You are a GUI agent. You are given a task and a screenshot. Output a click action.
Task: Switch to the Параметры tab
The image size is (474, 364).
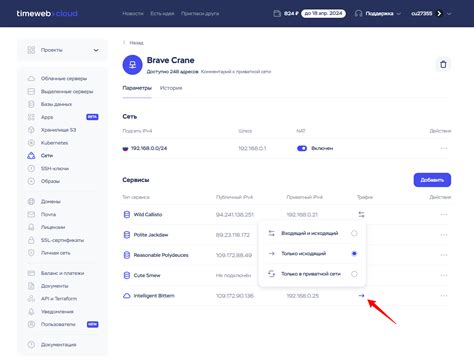coord(137,88)
